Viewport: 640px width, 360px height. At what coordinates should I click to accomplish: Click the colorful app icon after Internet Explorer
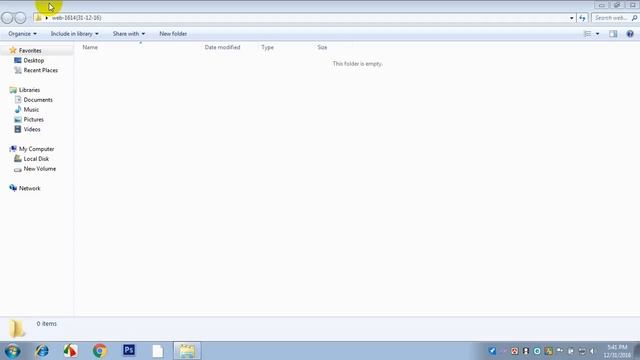pos(70,351)
